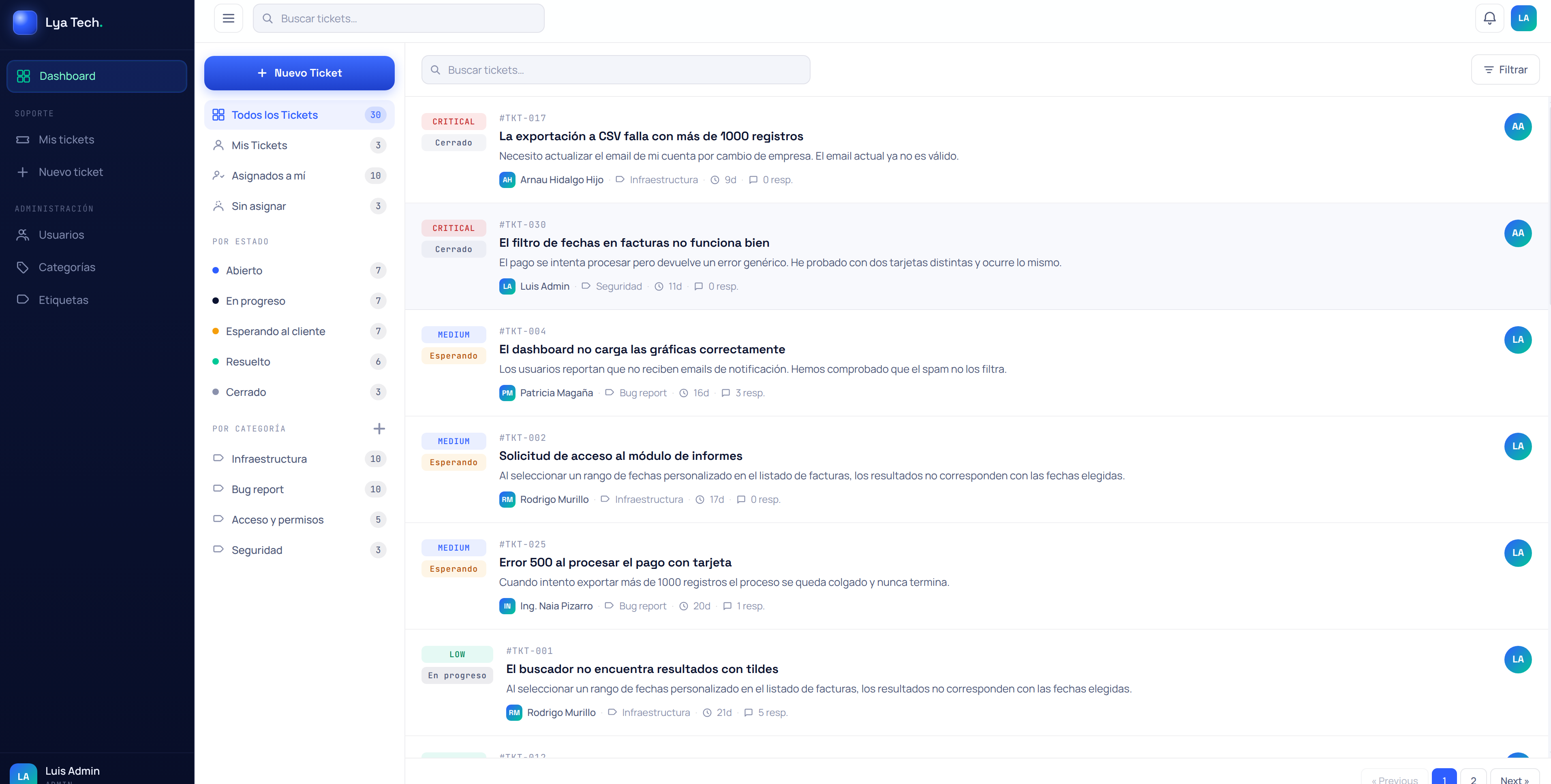The image size is (1551, 784).
Task: Filter by Infraestructura category
Action: (299, 459)
